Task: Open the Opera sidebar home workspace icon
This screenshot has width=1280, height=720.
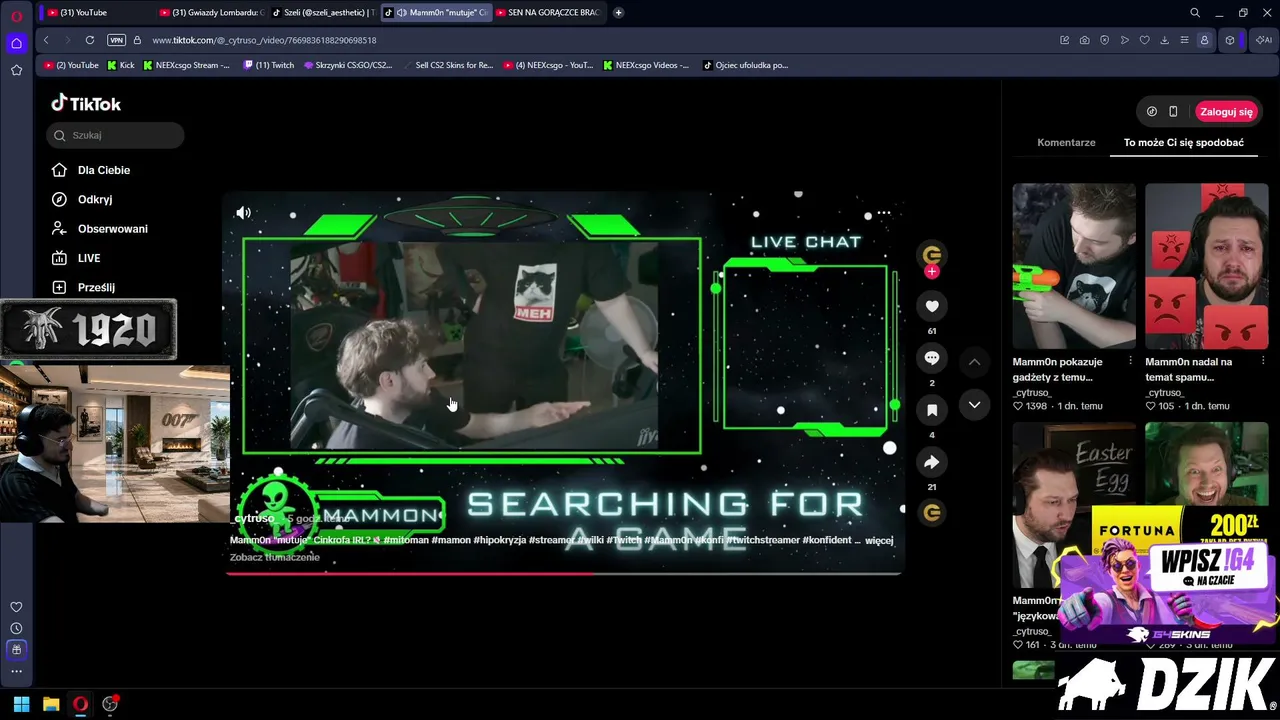Action: tap(16, 43)
